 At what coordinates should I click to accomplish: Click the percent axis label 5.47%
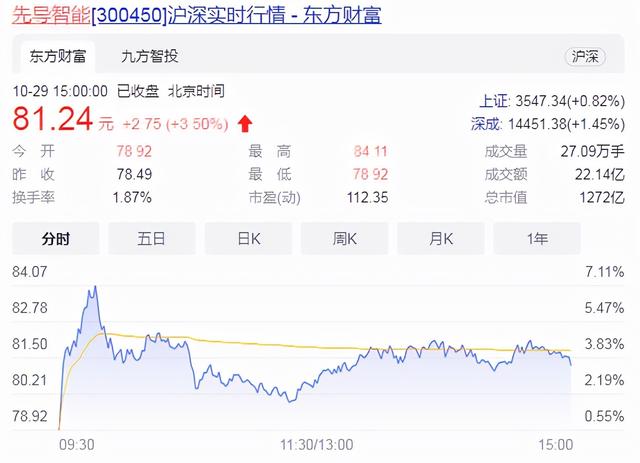(604, 307)
